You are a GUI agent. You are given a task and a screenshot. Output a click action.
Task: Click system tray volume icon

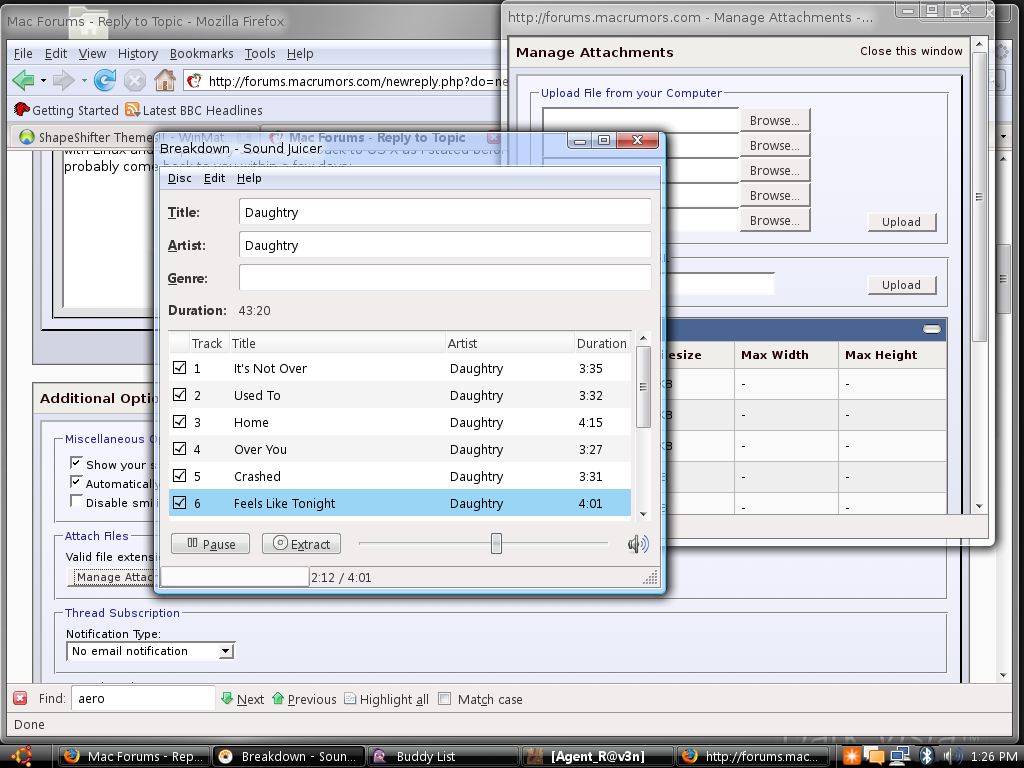coord(952,756)
